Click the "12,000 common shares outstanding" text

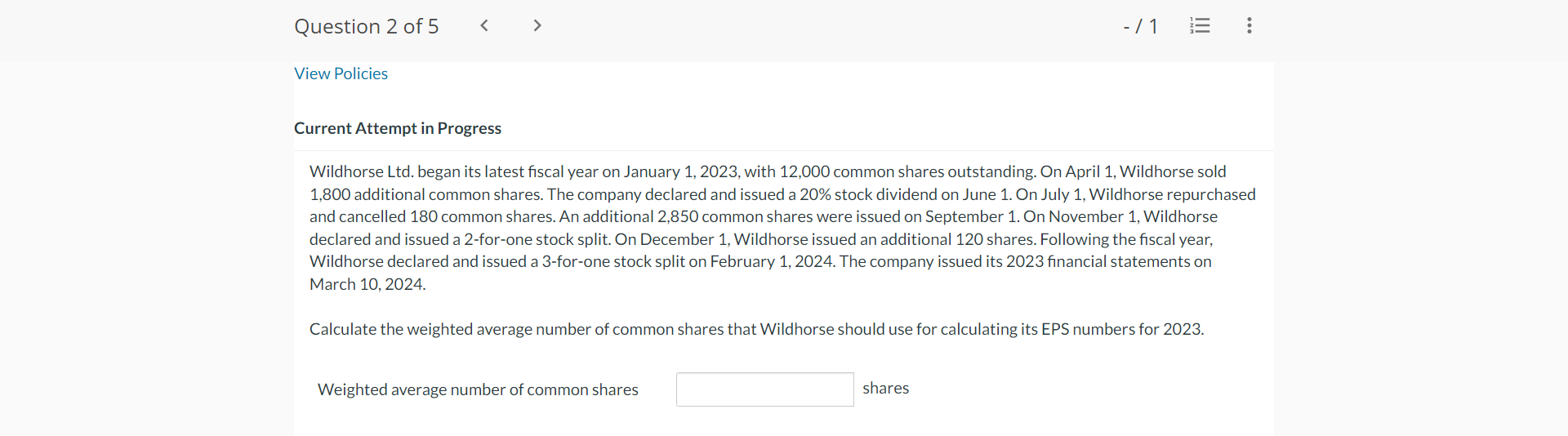906,171
